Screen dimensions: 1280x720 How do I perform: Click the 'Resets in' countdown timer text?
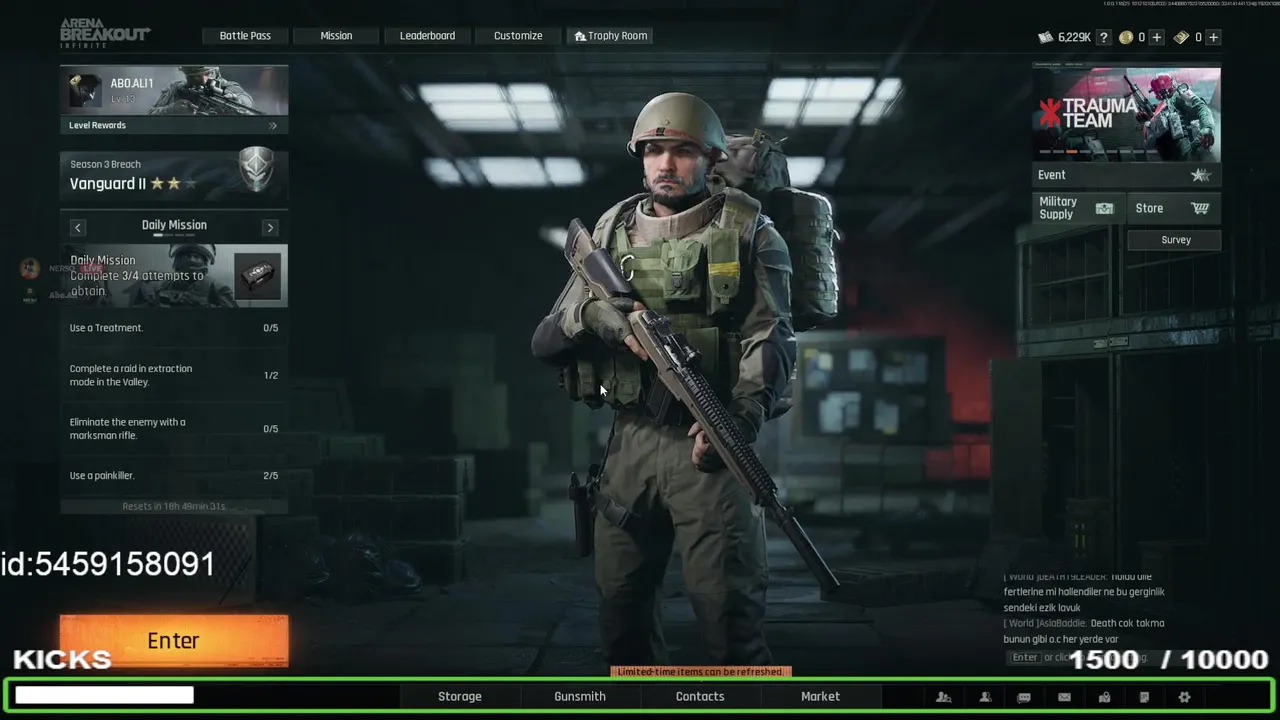pos(174,506)
